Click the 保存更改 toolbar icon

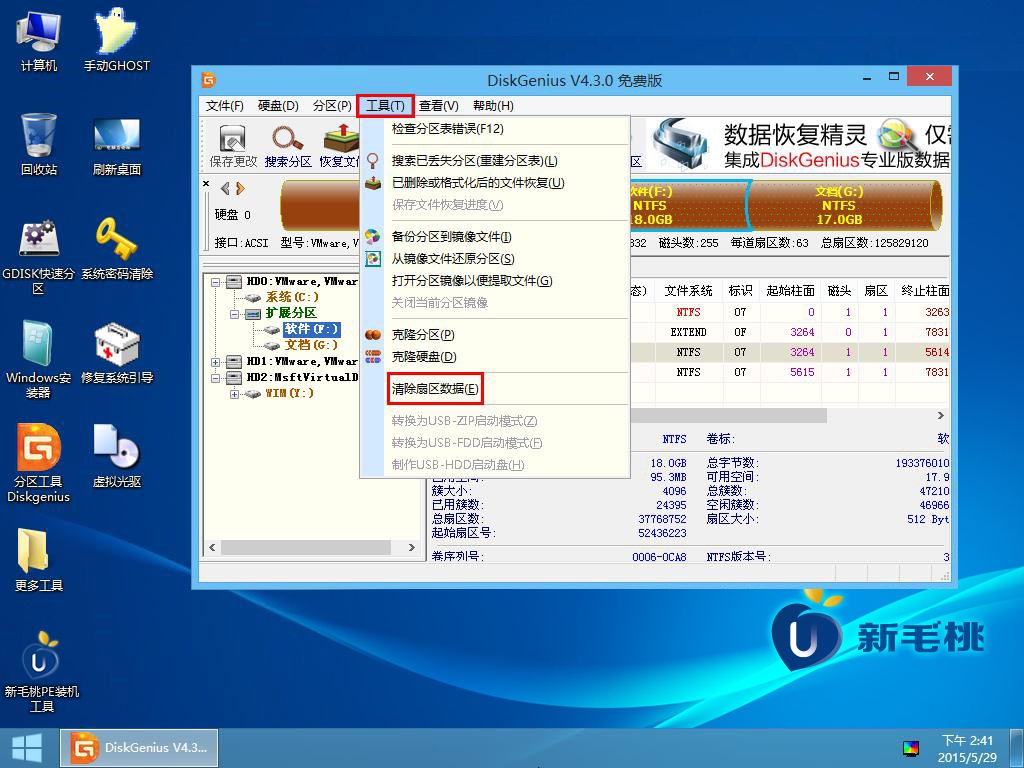233,146
